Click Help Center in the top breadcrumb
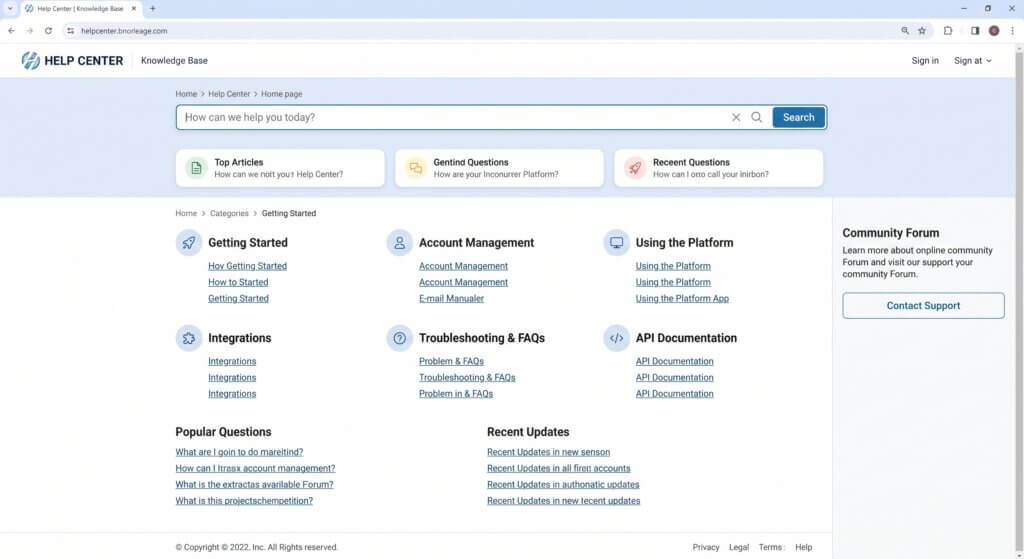This screenshot has width=1024, height=559. 229,94
